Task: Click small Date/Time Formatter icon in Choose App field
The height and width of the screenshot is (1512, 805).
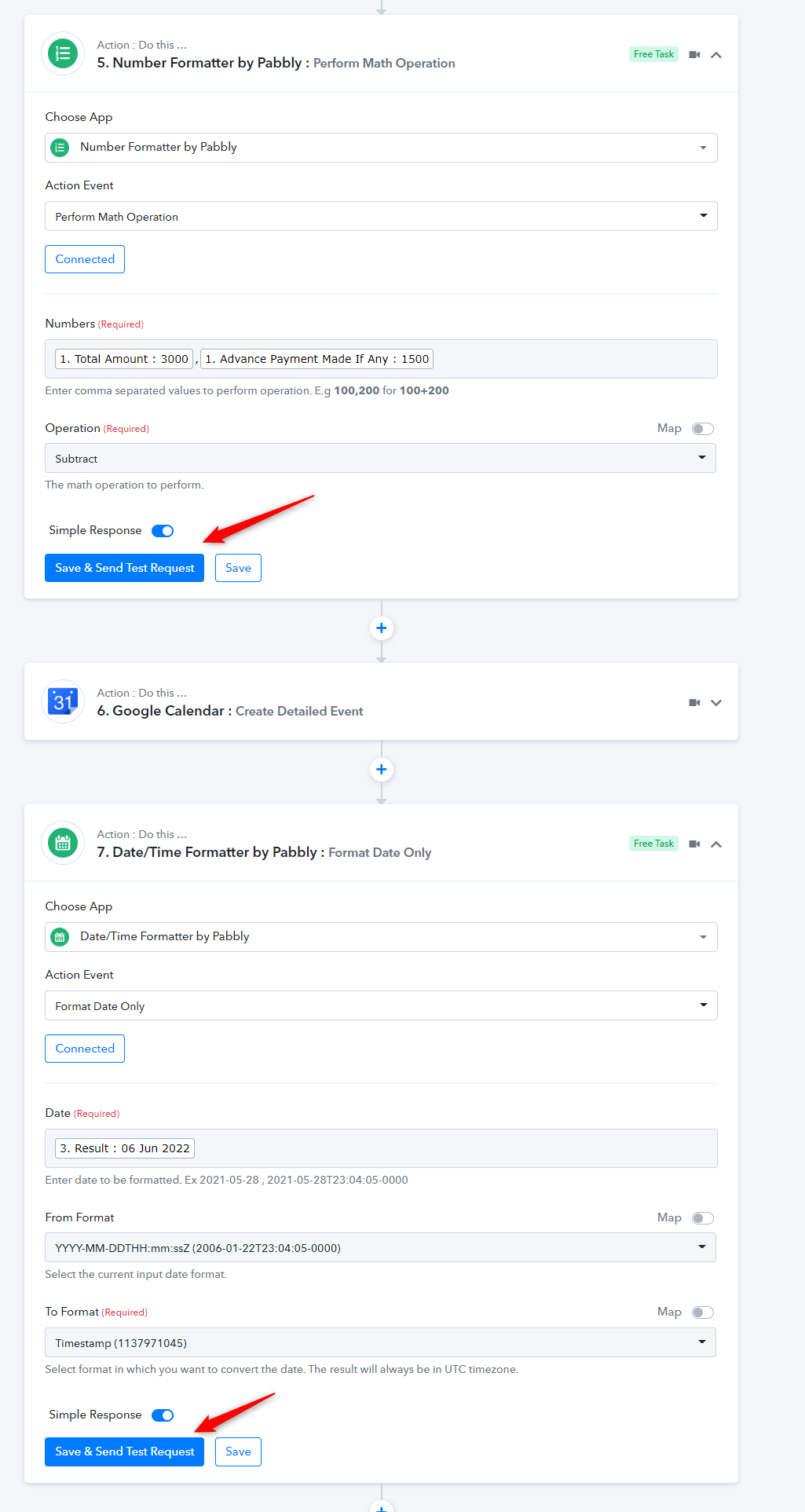Action: coord(60,937)
